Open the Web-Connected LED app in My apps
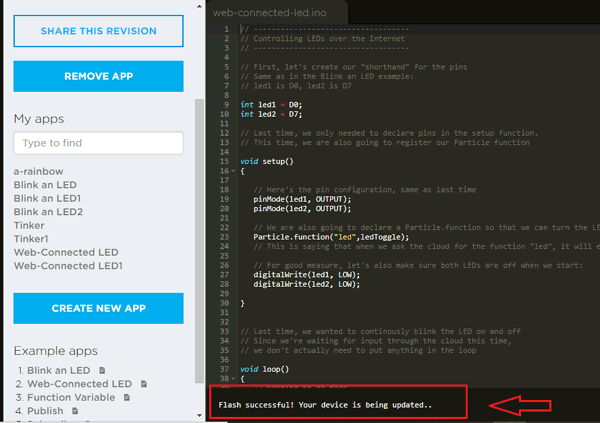 [66, 252]
